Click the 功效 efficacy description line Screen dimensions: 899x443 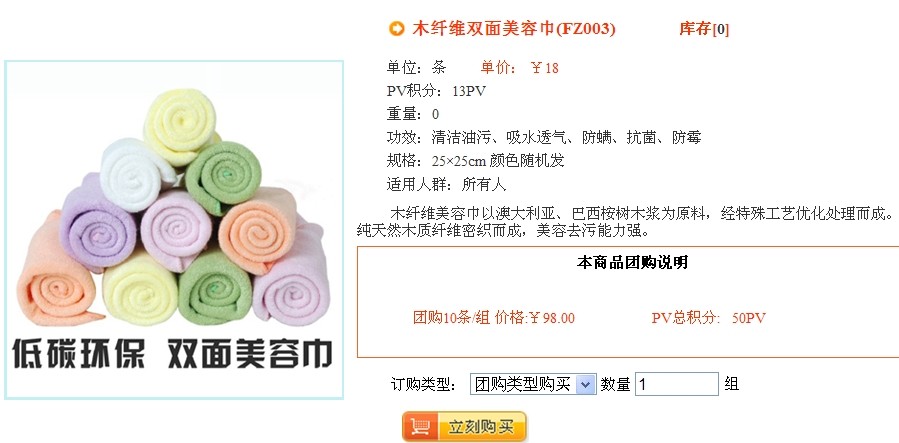click(544, 138)
